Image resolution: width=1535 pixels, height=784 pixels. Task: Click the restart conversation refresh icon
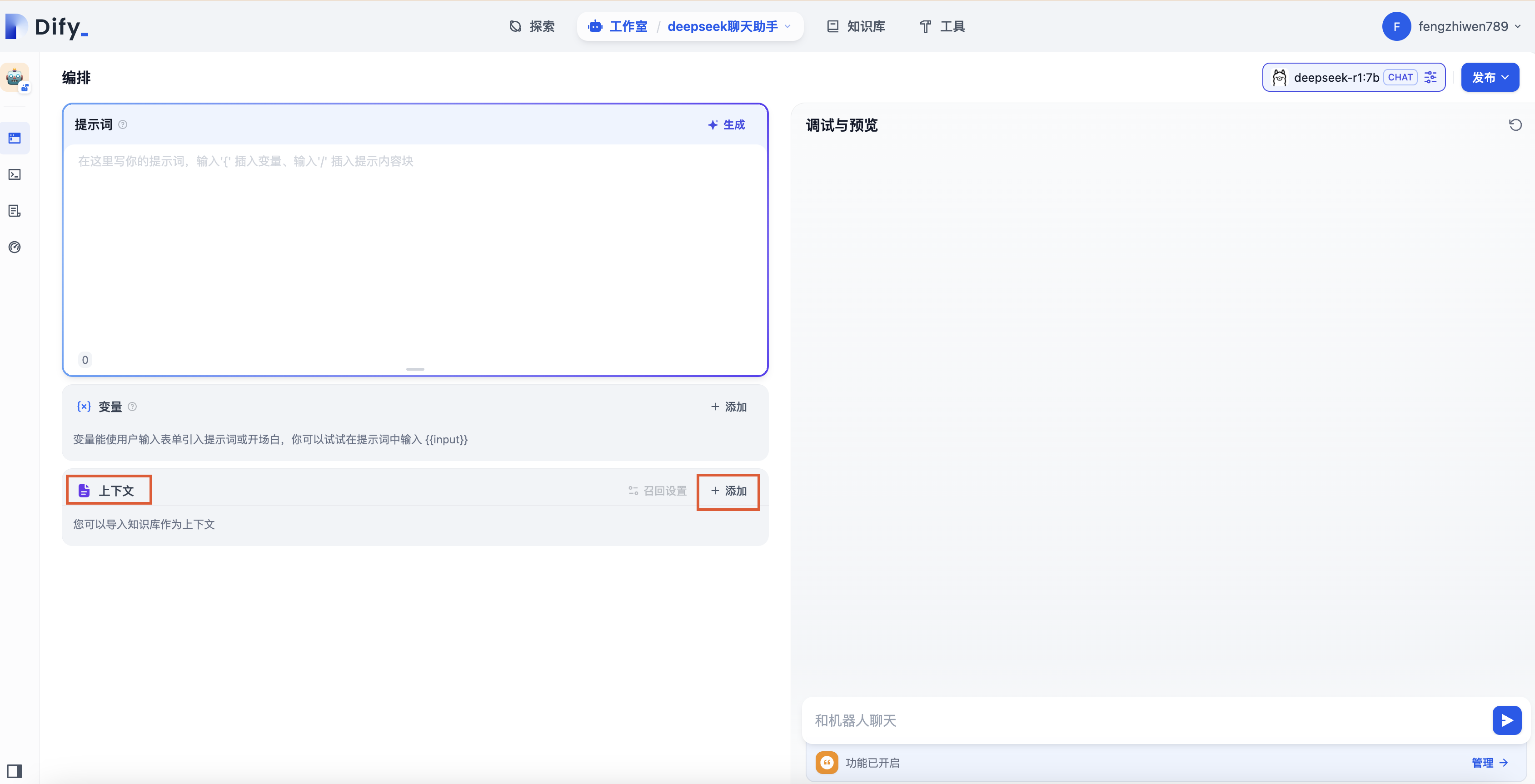1515,125
